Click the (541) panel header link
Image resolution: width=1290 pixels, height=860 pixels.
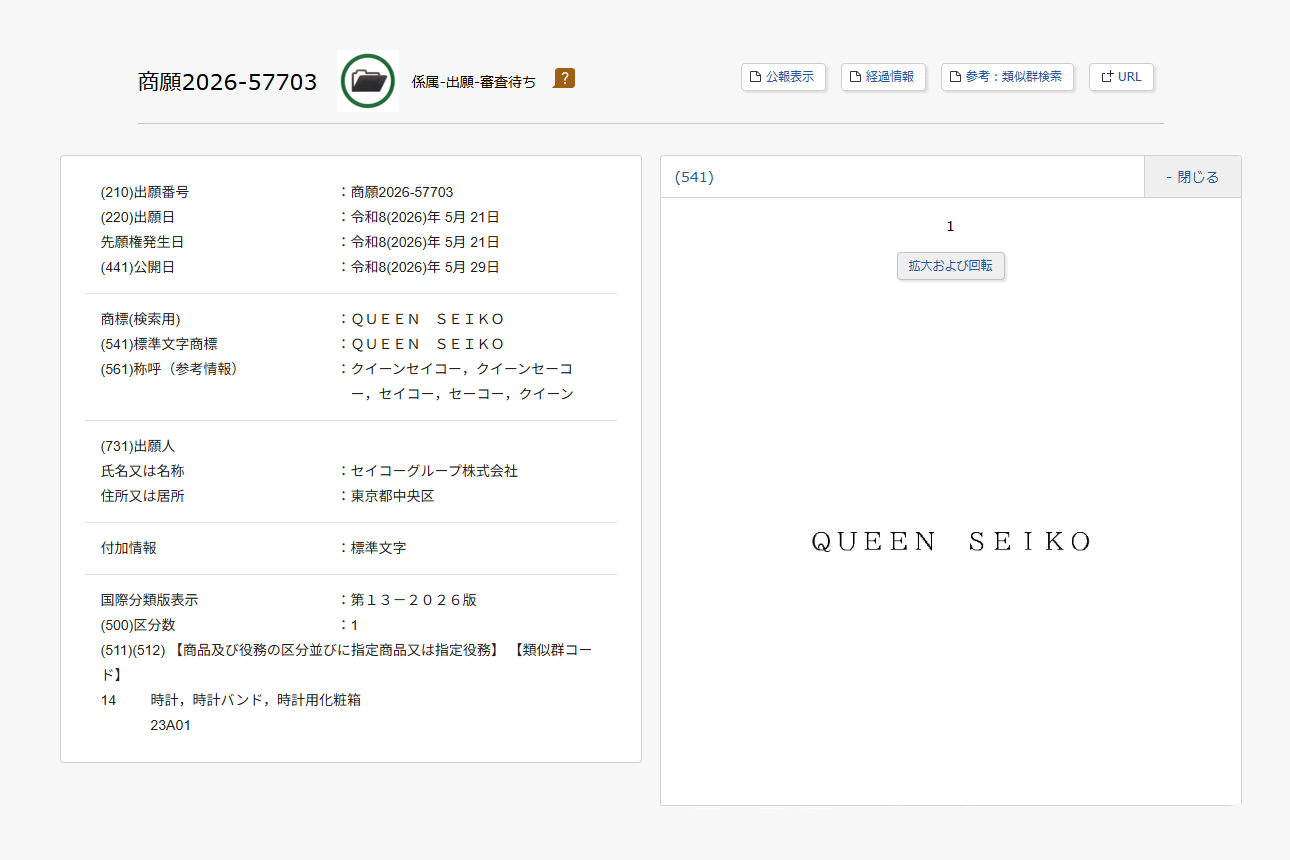pyautogui.click(x=694, y=177)
